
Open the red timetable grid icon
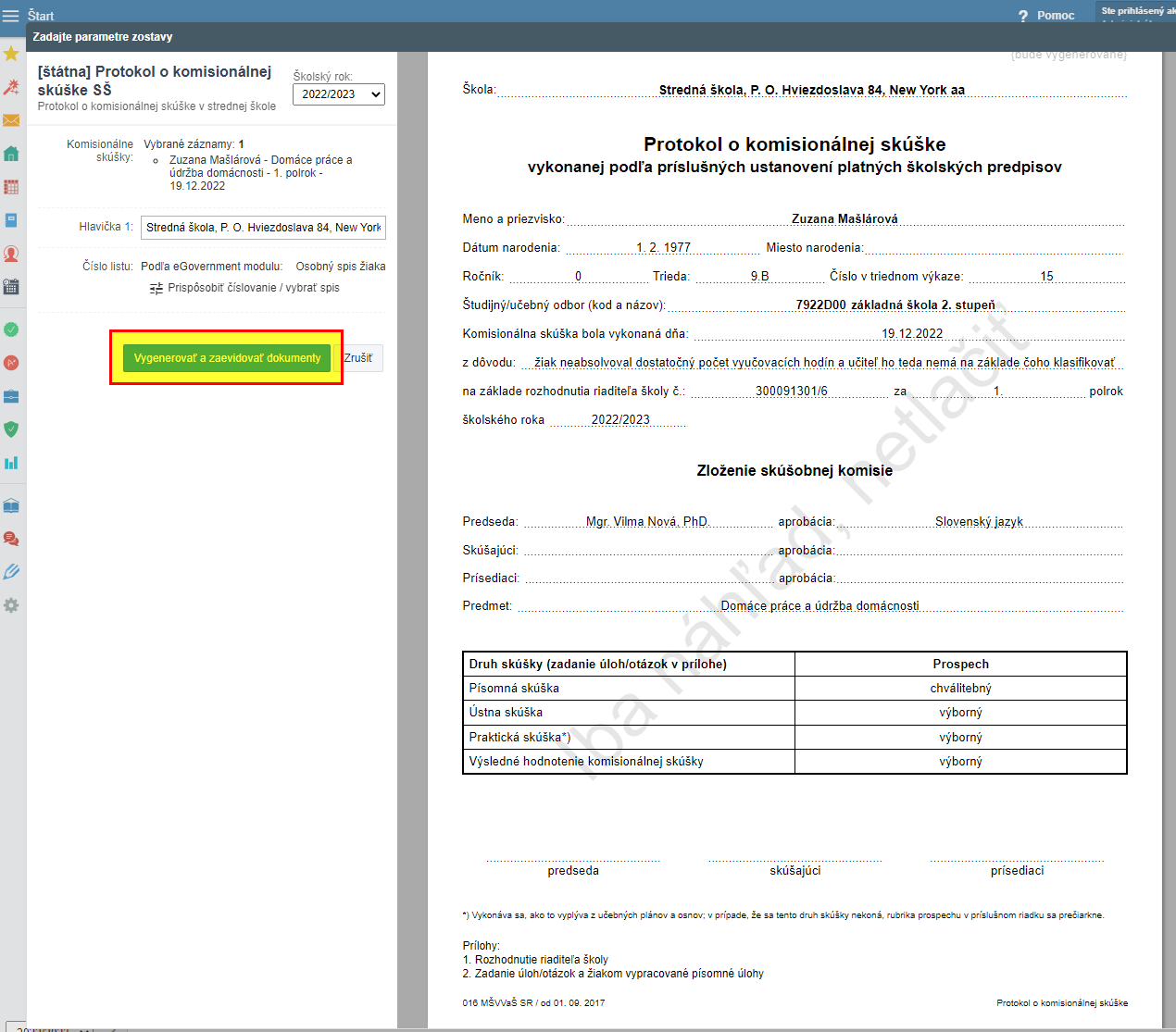tap(11, 187)
